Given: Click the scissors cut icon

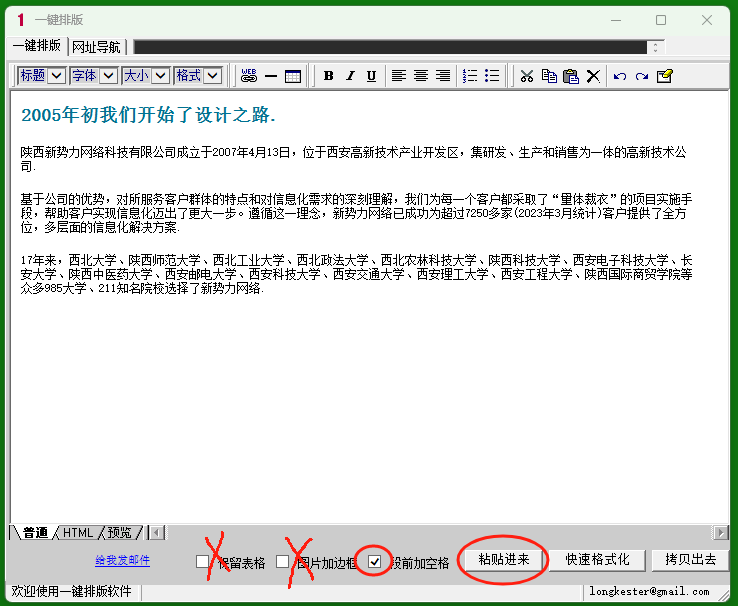Looking at the screenshot, I should [x=527, y=76].
